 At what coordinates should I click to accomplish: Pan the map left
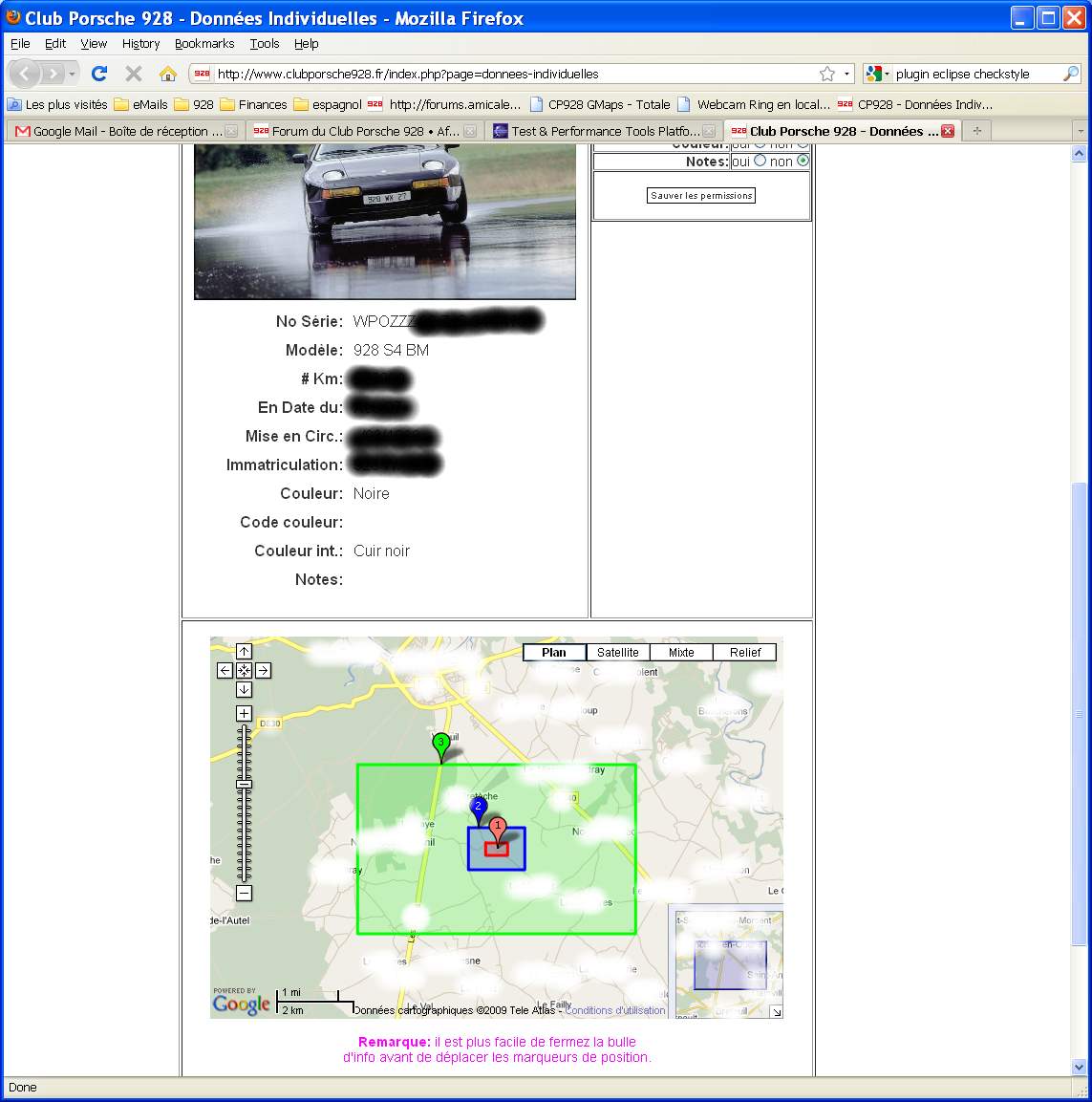pos(225,671)
